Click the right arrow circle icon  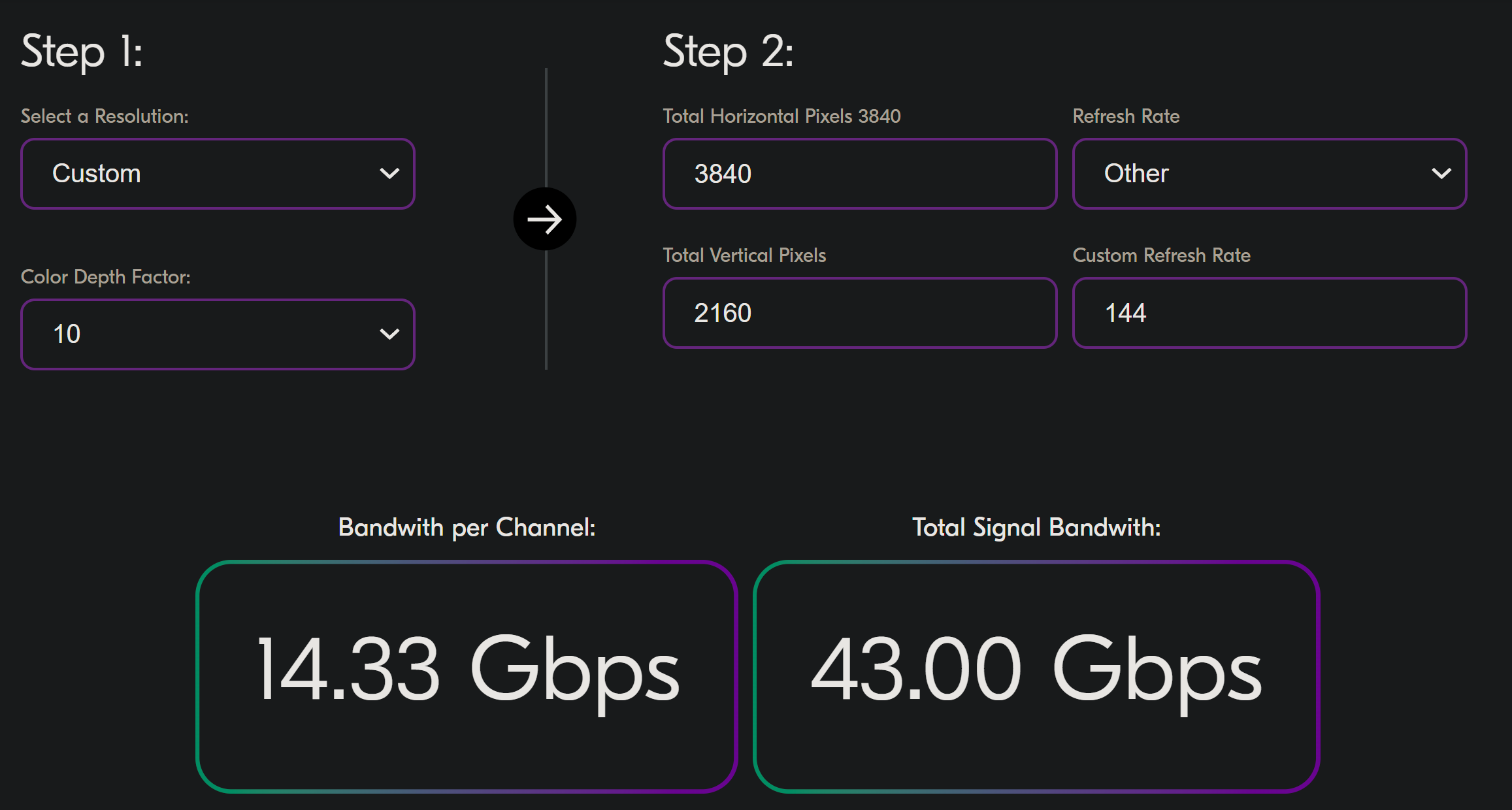(x=544, y=219)
